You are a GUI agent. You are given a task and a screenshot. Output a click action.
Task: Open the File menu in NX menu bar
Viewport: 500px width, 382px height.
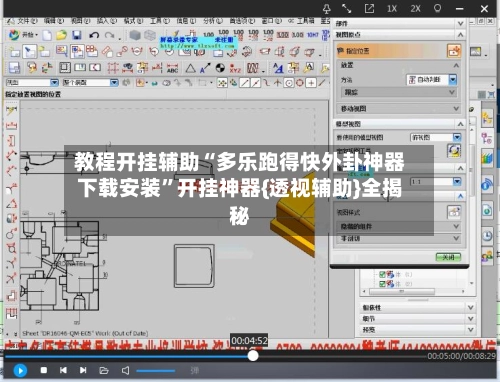27,21
